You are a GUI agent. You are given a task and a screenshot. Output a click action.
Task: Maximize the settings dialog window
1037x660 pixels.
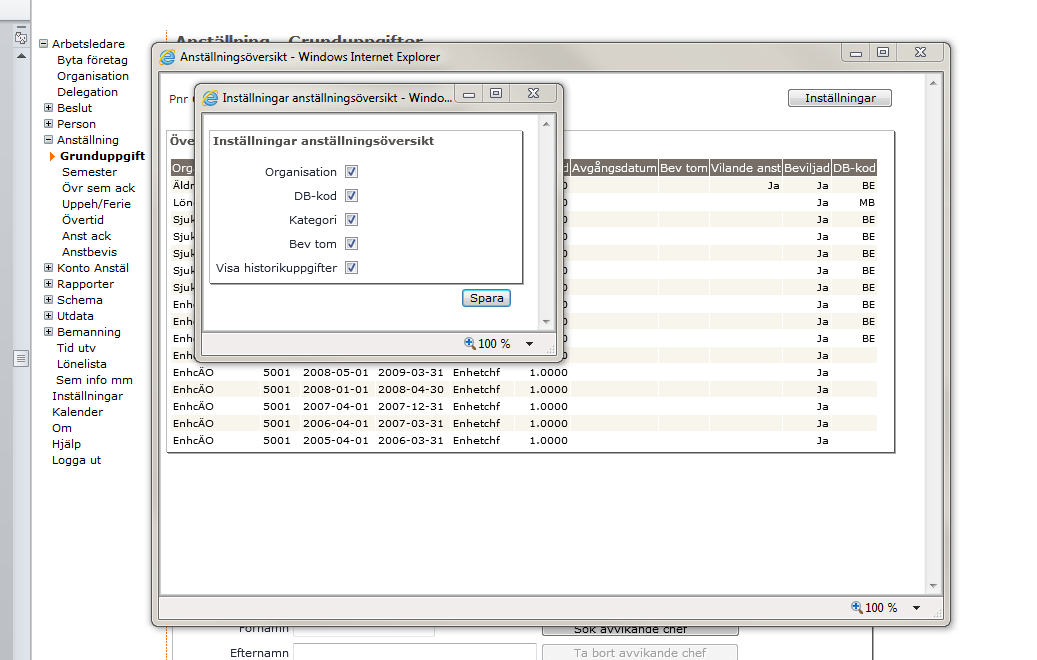[496, 93]
